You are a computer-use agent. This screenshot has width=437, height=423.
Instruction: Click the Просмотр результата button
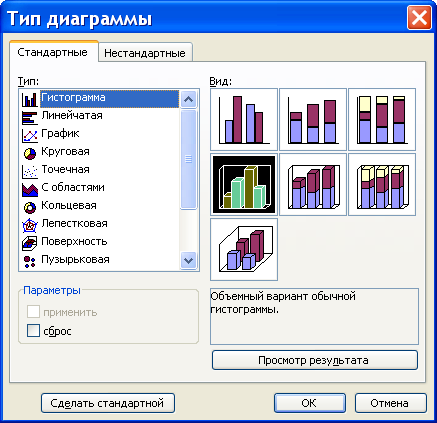pos(315,360)
